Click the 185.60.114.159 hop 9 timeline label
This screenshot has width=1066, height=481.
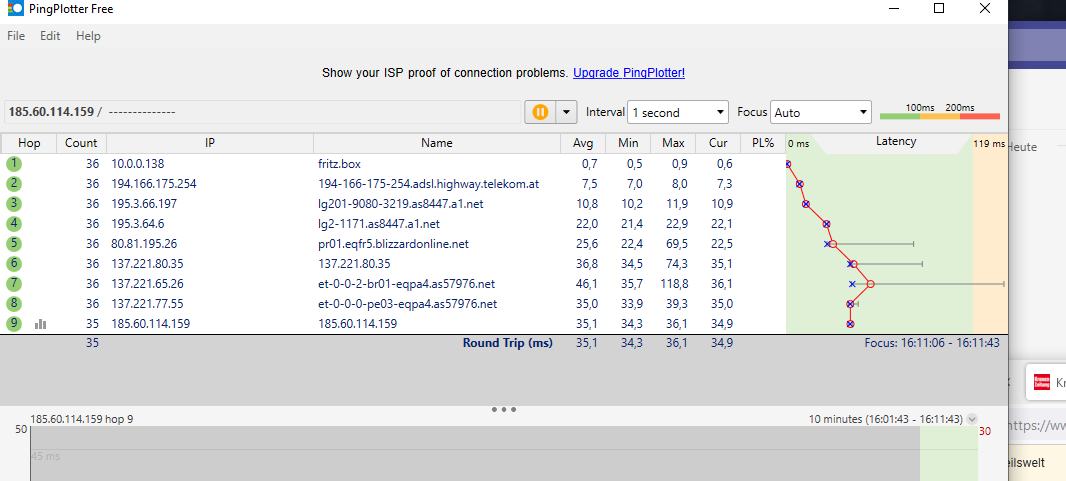(82, 419)
